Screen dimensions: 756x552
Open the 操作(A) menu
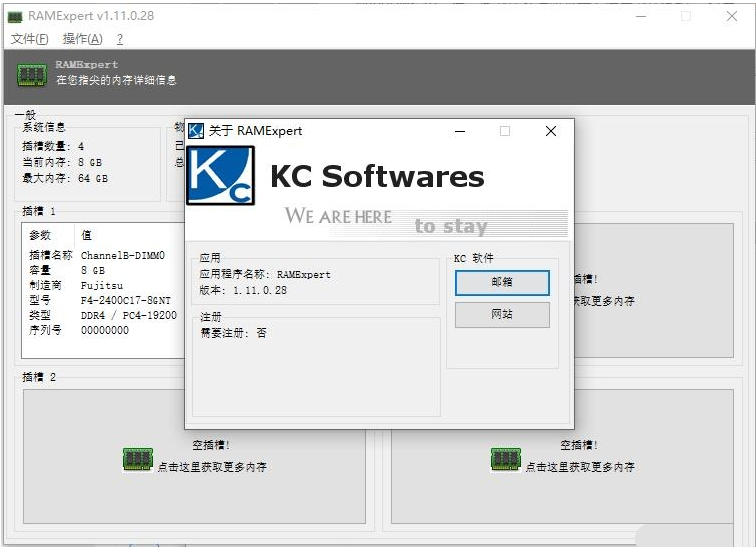tap(82, 39)
